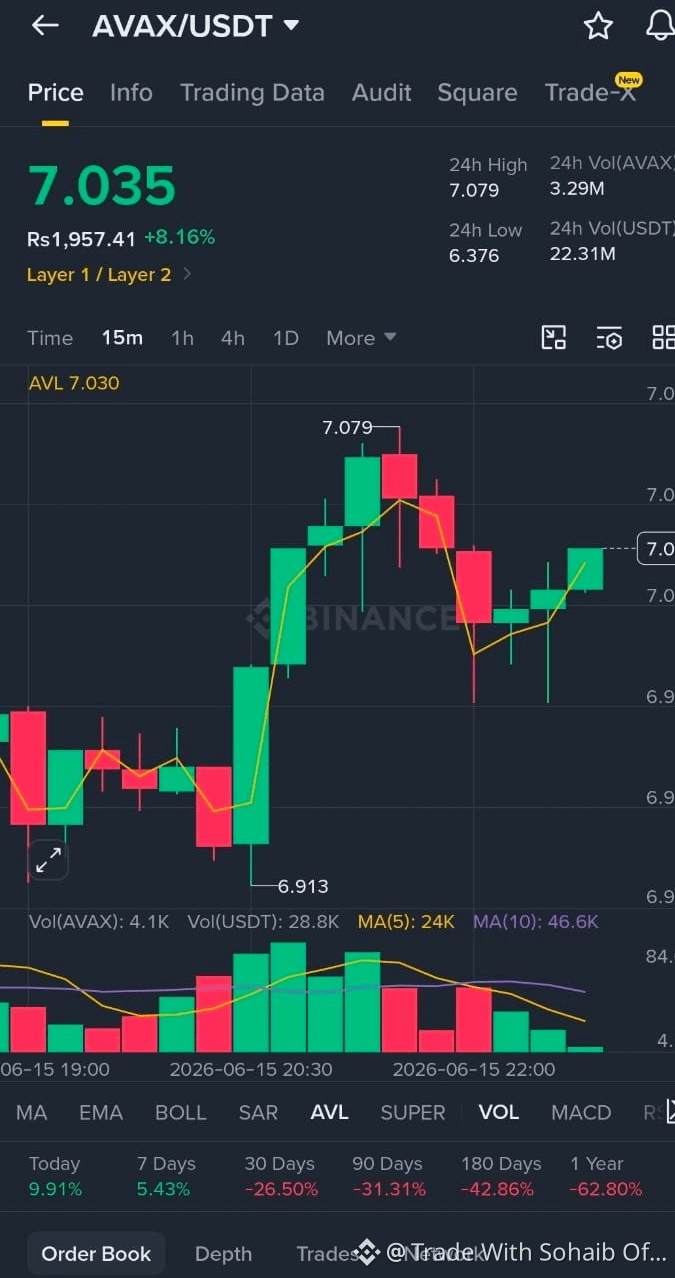
Task: Select the 4h chart interval
Action: click(233, 338)
